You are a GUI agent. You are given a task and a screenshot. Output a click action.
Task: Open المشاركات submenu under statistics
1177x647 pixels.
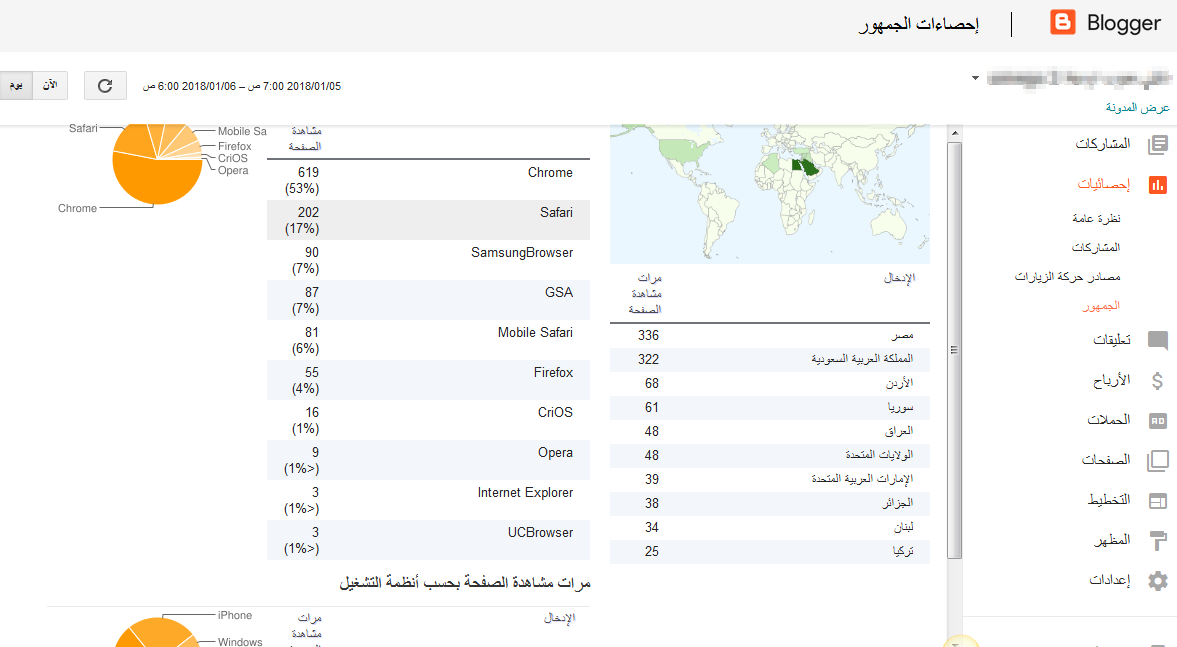[1096, 247]
